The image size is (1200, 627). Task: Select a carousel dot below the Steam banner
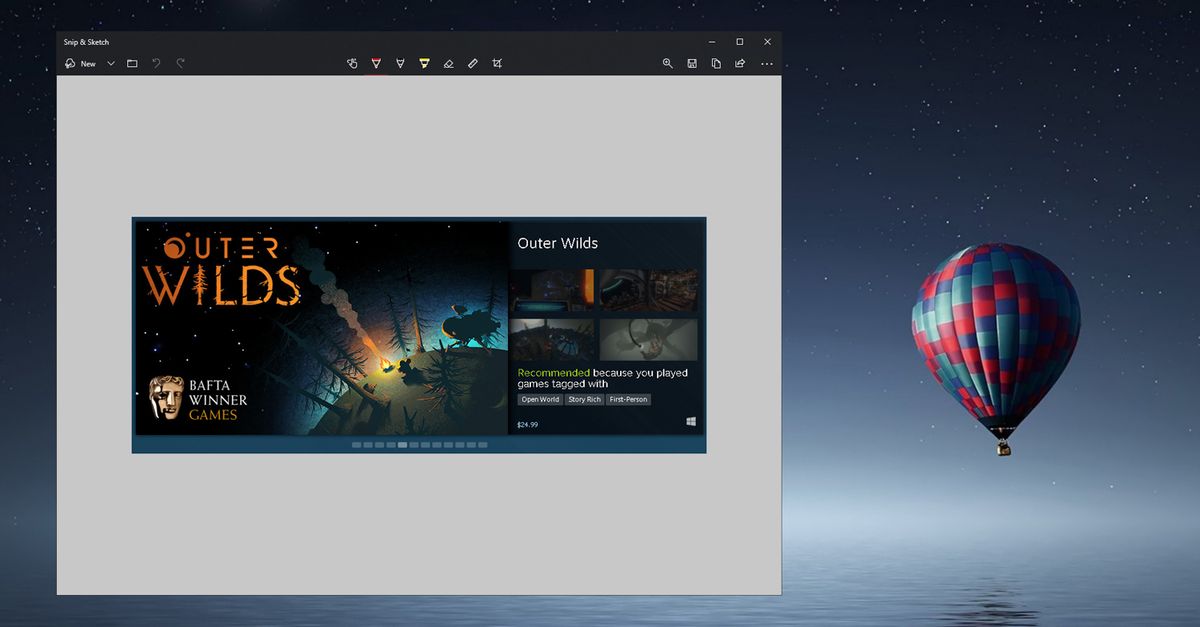click(400, 443)
